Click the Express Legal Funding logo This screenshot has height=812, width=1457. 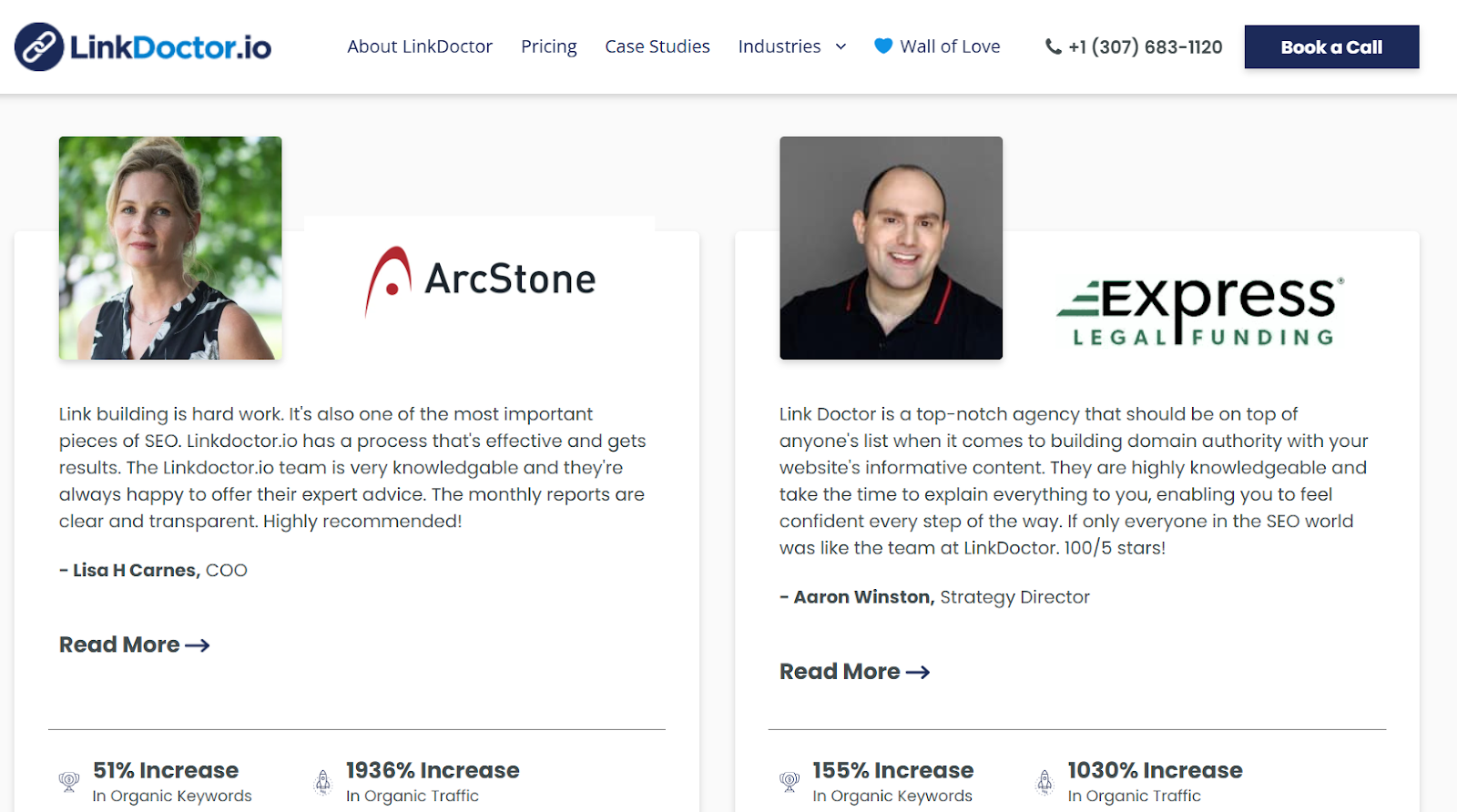coord(1200,310)
